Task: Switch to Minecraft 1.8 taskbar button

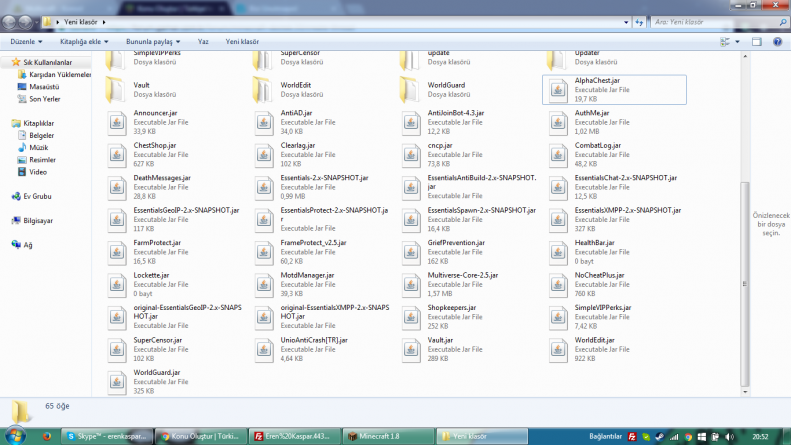Action: point(389,436)
